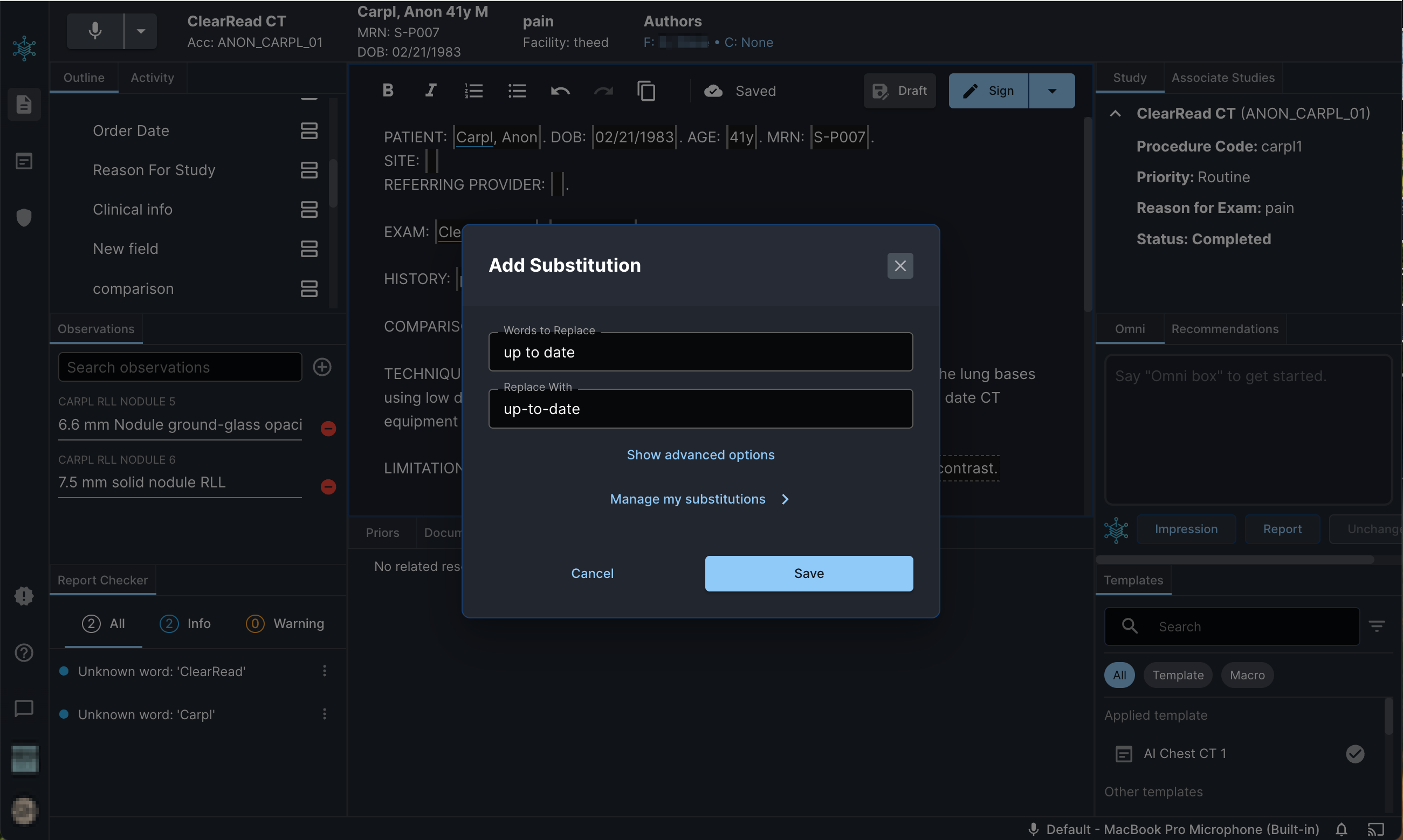This screenshot has width=1403, height=840.
Task: Click the microphone dictation button
Action: pyautogui.click(x=95, y=31)
